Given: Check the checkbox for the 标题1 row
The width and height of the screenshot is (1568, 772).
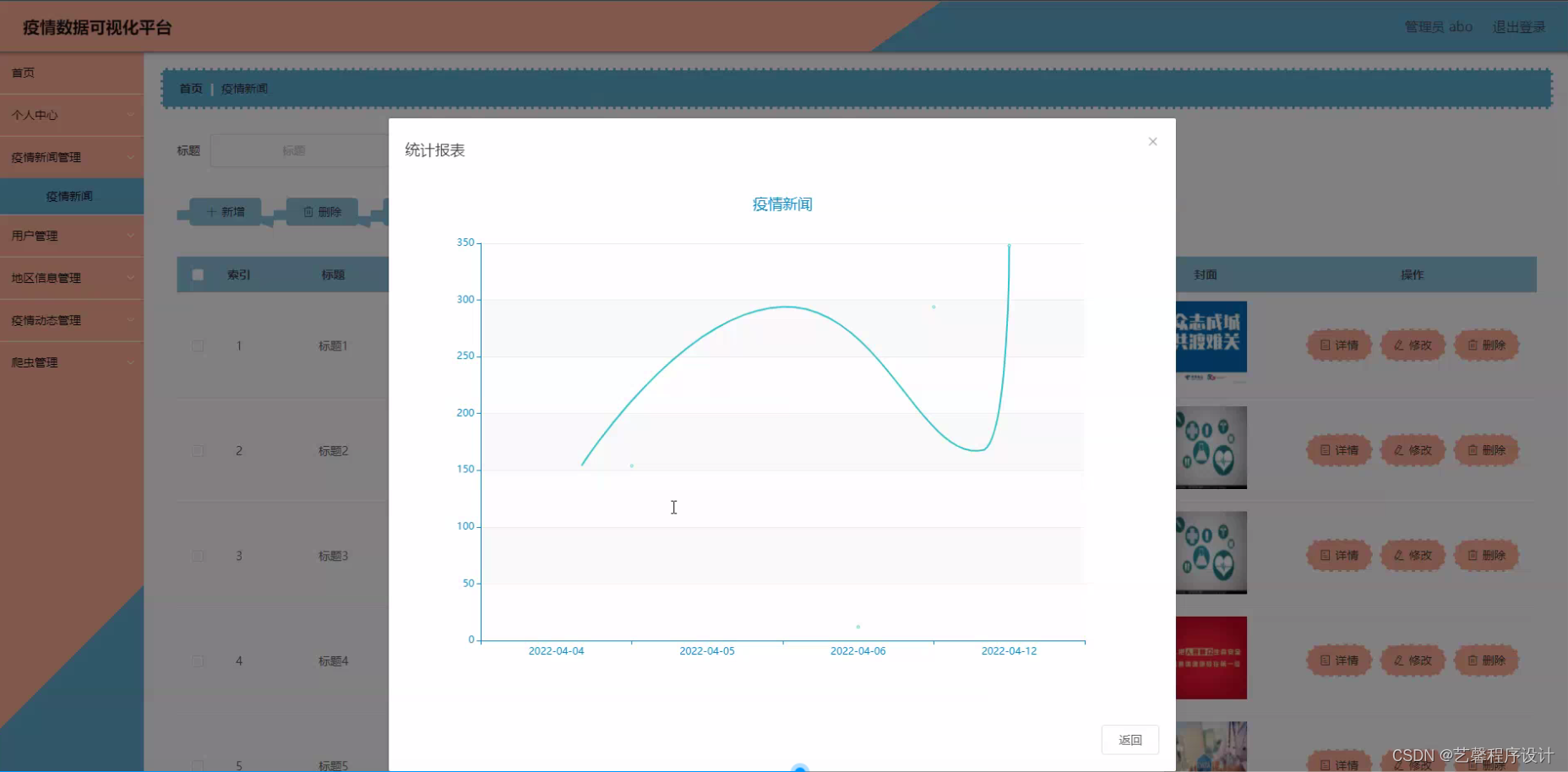Looking at the screenshot, I should 198,345.
